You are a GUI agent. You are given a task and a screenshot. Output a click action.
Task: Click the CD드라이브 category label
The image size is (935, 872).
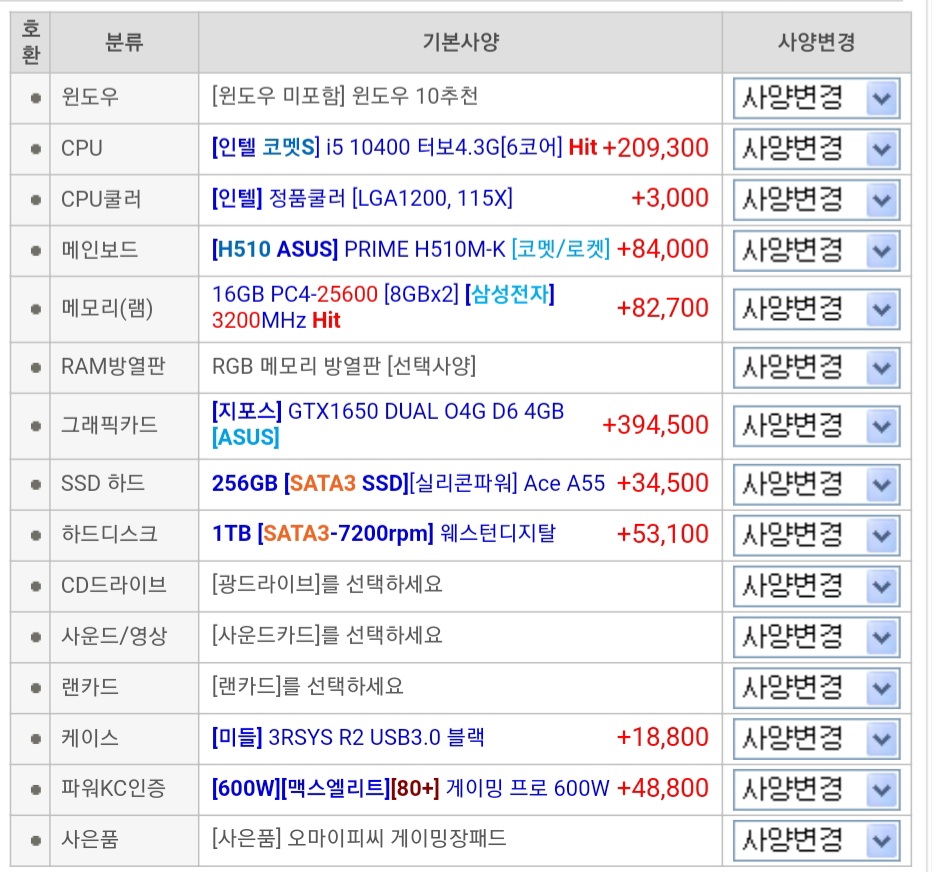(x=113, y=586)
